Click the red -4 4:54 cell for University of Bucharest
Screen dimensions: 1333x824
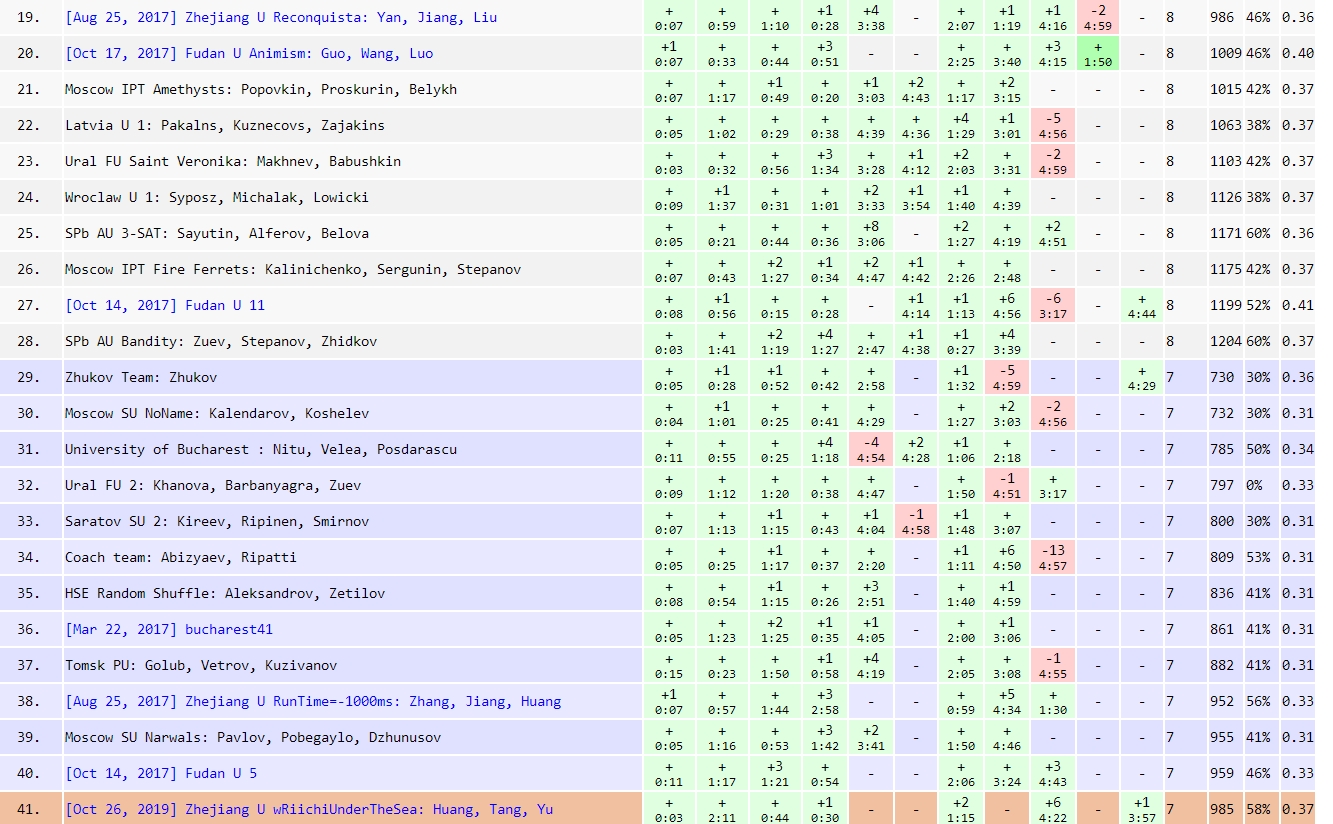point(870,449)
